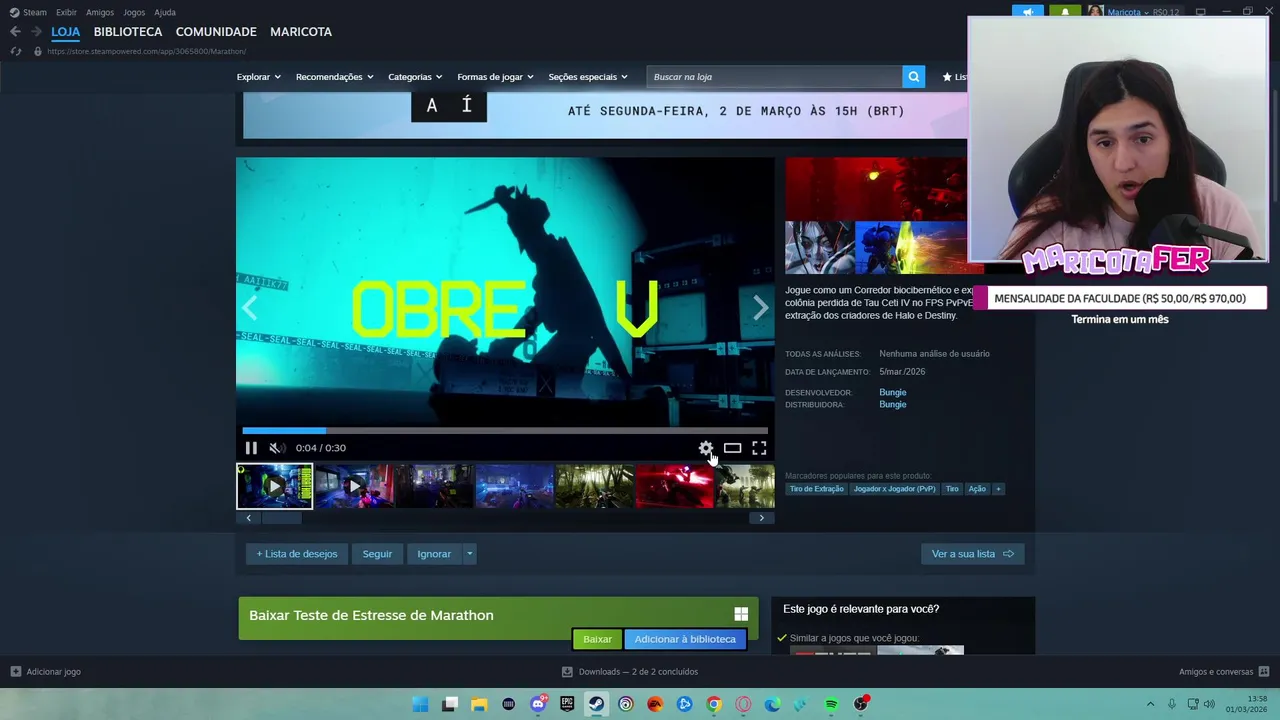This screenshot has width=1280, height=720.
Task: Open the Exibir menu
Action: pyautogui.click(x=66, y=12)
